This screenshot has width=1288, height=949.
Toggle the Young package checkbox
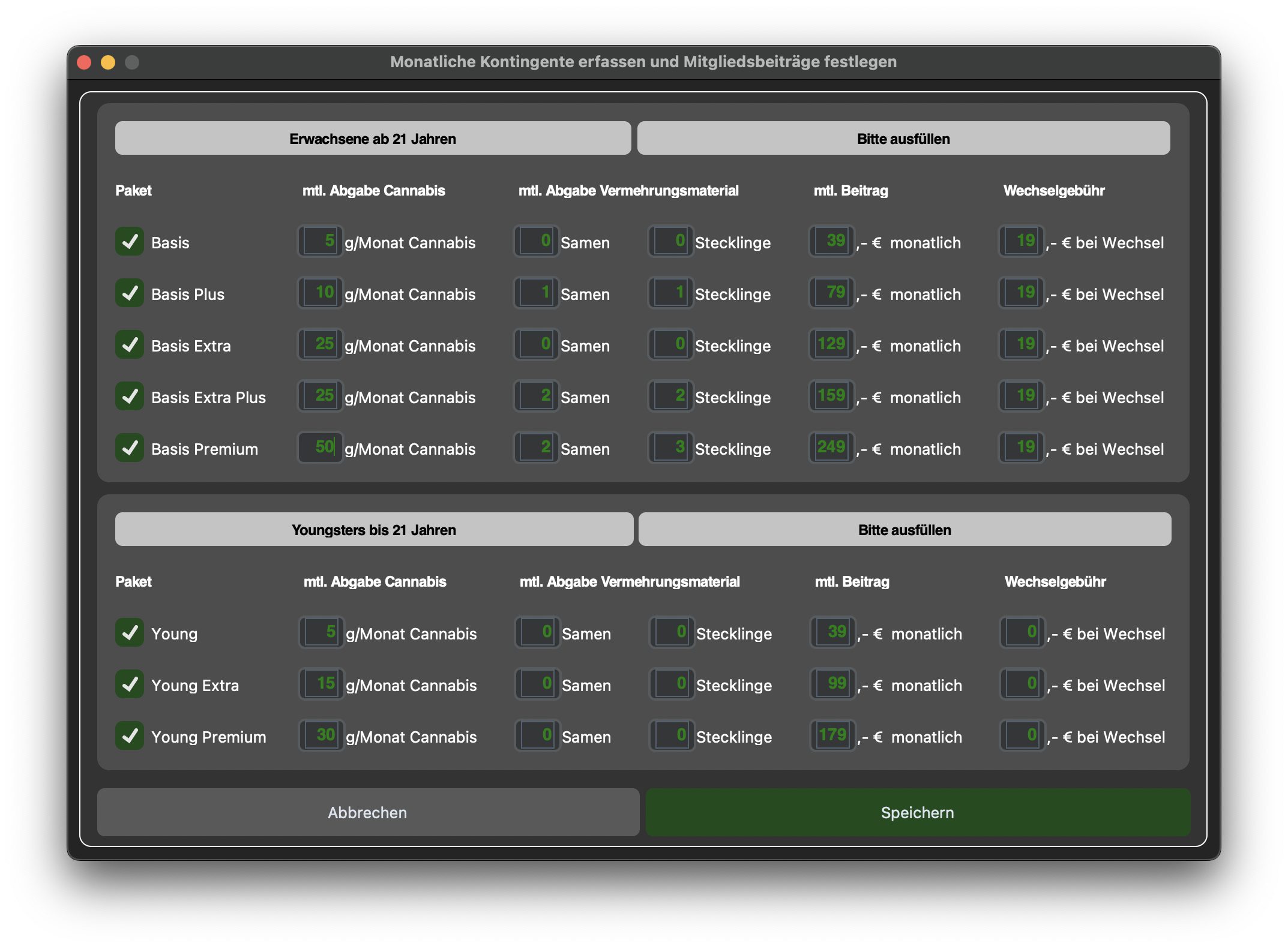(x=130, y=633)
